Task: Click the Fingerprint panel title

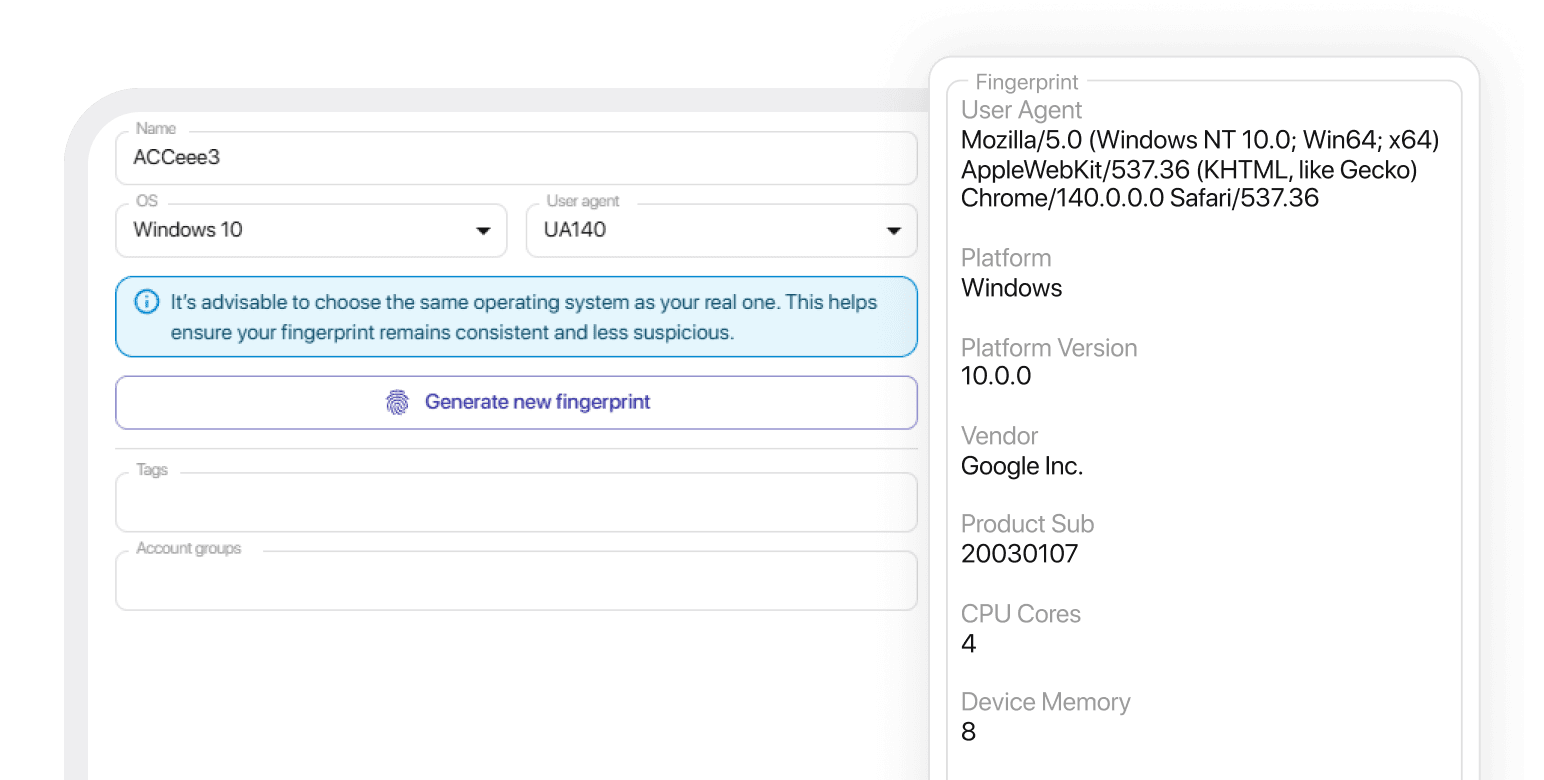Action: 1027,82
